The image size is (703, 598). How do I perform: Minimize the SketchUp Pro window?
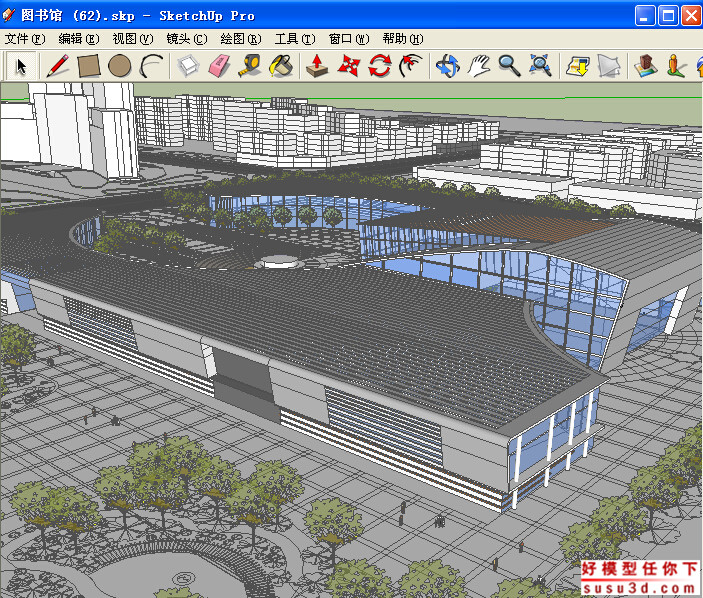pyautogui.click(x=645, y=16)
